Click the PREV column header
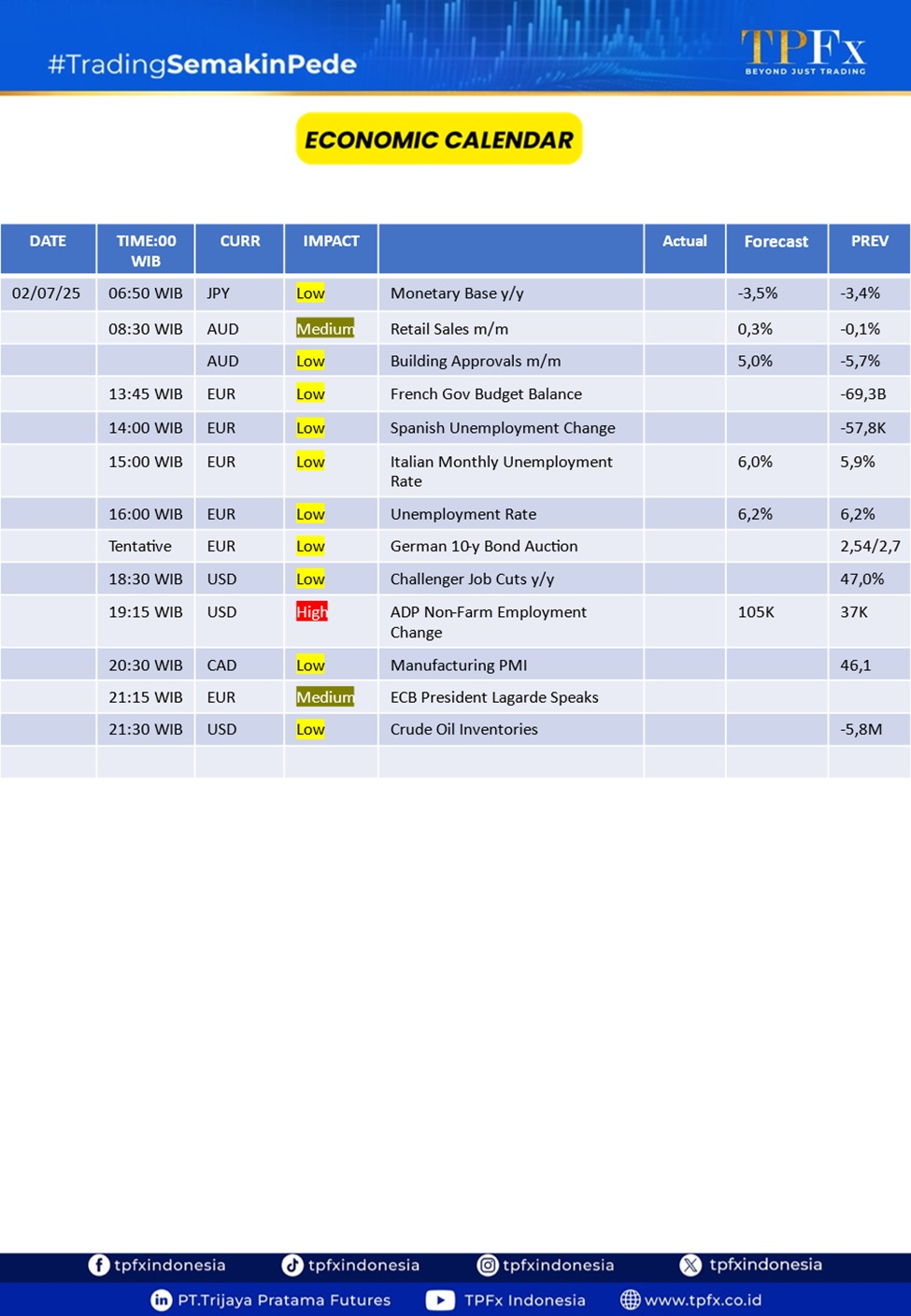Image resolution: width=911 pixels, height=1316 pixels. [x=869, y=241]
